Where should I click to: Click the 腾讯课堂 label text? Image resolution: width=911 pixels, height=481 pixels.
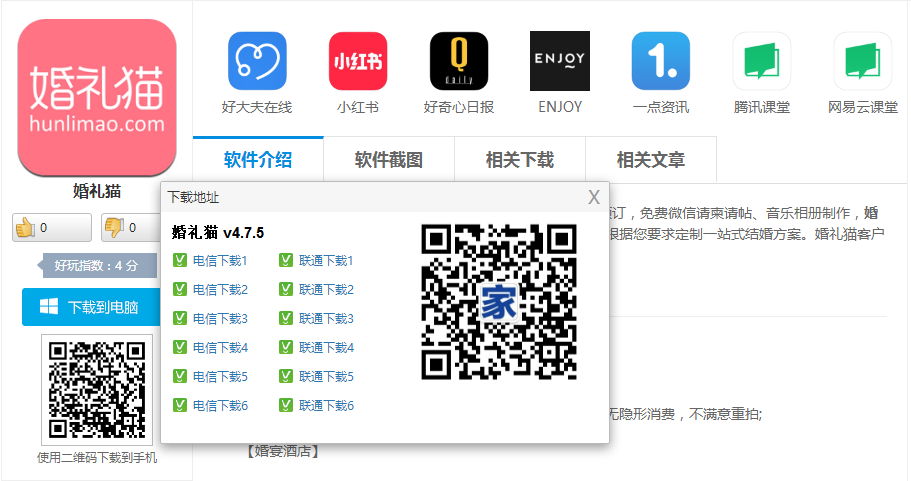(x=762, y=107)
